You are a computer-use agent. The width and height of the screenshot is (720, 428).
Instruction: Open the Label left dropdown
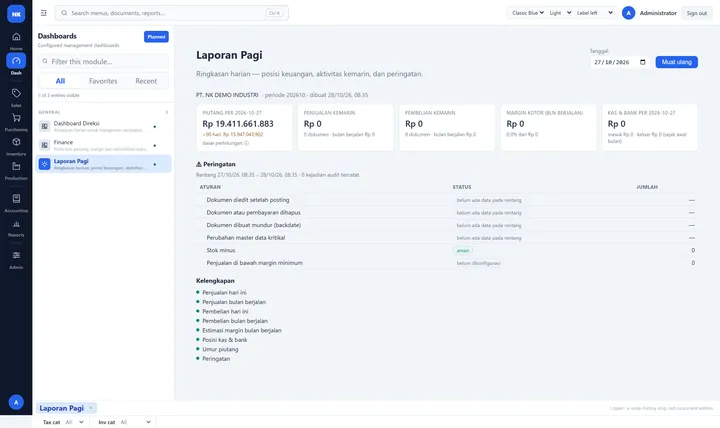click(x=595, y=13)
